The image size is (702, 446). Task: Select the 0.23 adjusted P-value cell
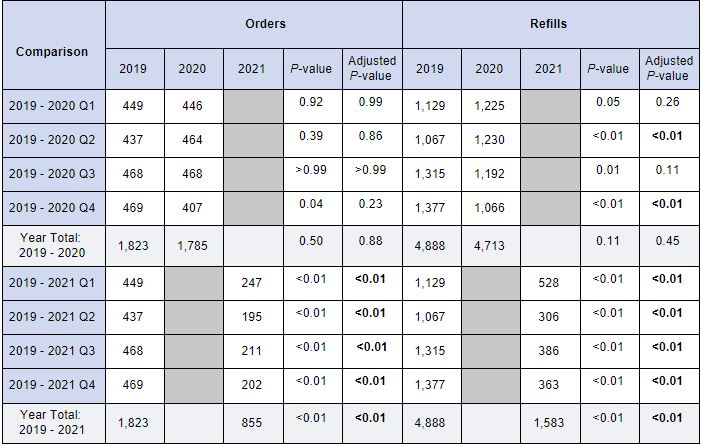coord(371,204)
